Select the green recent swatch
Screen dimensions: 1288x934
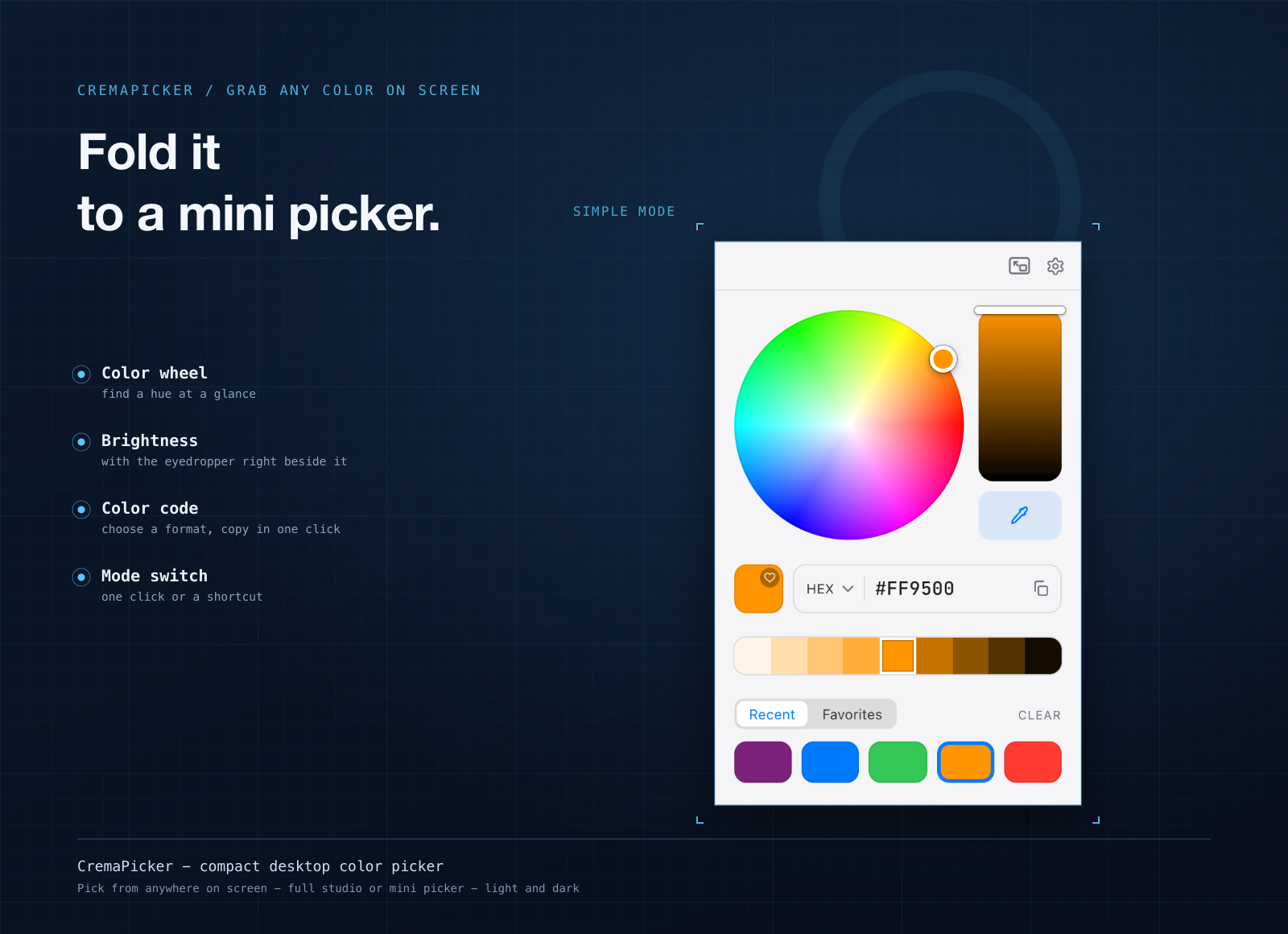tap(898, 762)
